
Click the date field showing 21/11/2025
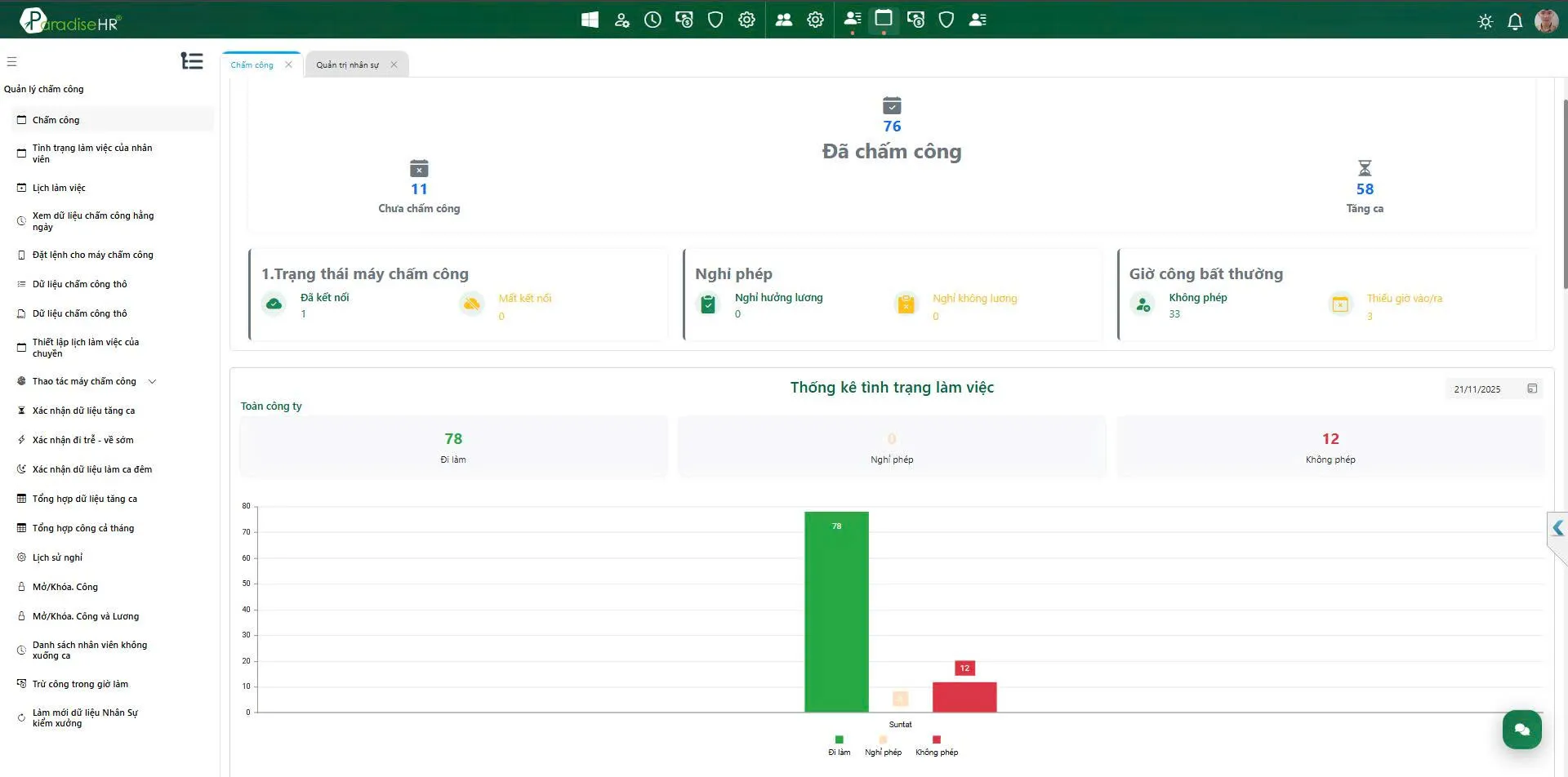1494,389
